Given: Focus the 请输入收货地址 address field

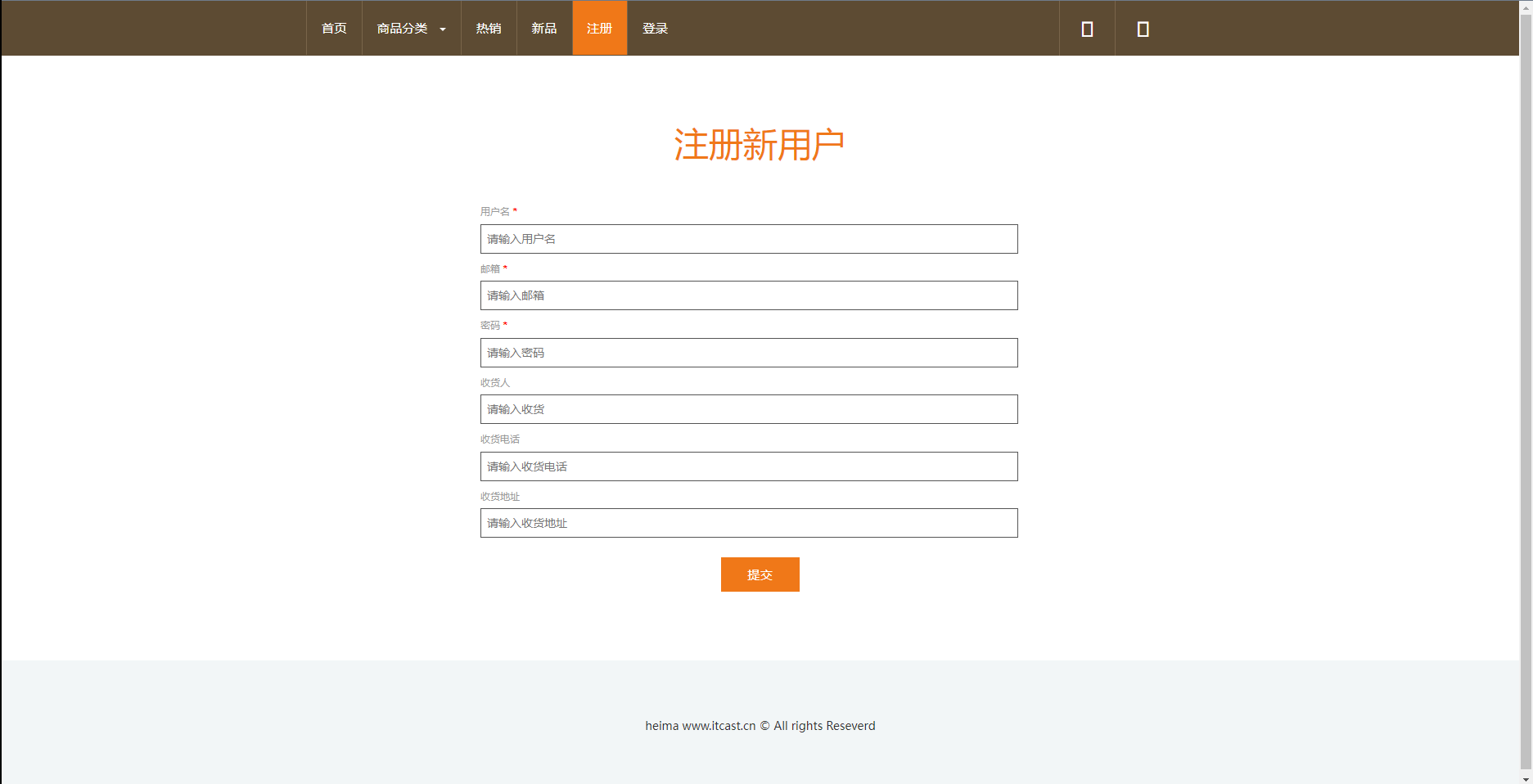Looking at the screenshot, I should tap(749, 523).
